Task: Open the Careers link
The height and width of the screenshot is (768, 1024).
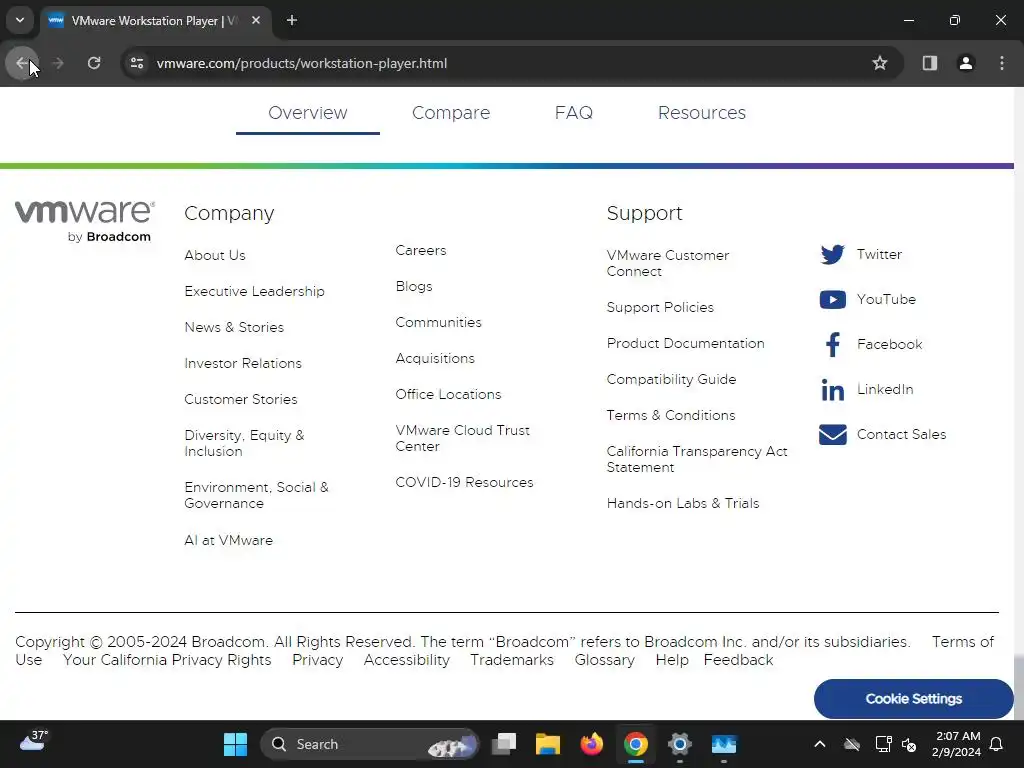Action: click(421, 250)
